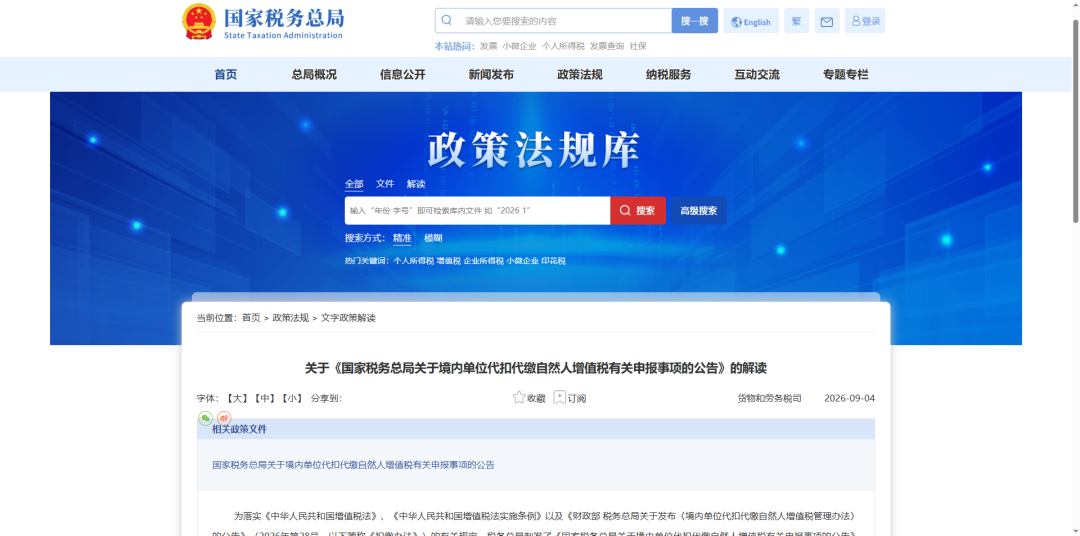Click hot keyword 印花税
Screen dimensions: 1080x536
click(x=553, y=261)
